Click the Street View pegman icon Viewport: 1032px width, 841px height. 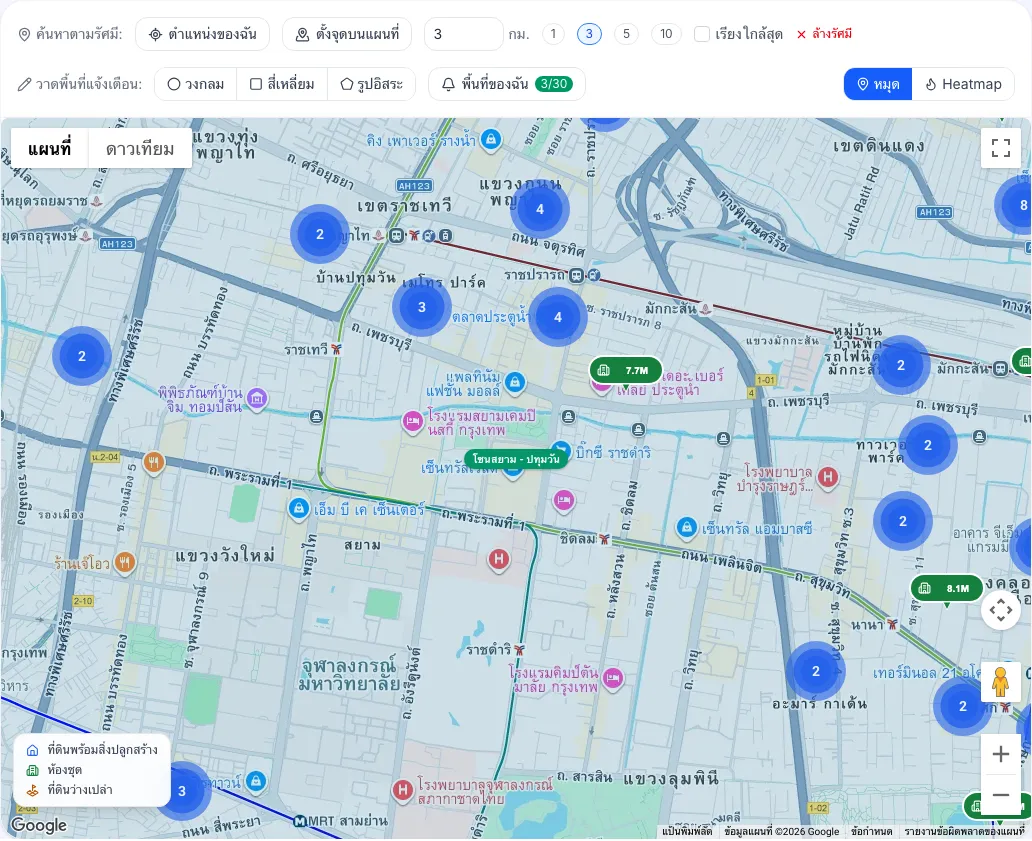1000,682
